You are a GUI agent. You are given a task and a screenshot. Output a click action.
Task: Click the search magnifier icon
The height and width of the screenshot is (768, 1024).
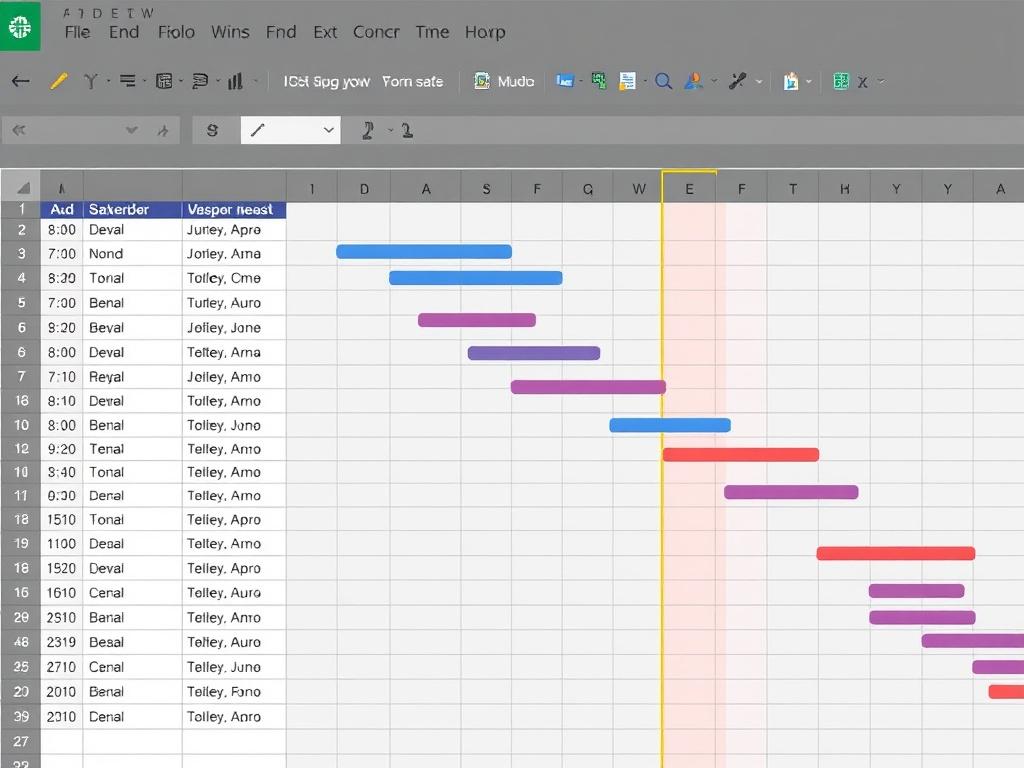click(x=663, y=80)
